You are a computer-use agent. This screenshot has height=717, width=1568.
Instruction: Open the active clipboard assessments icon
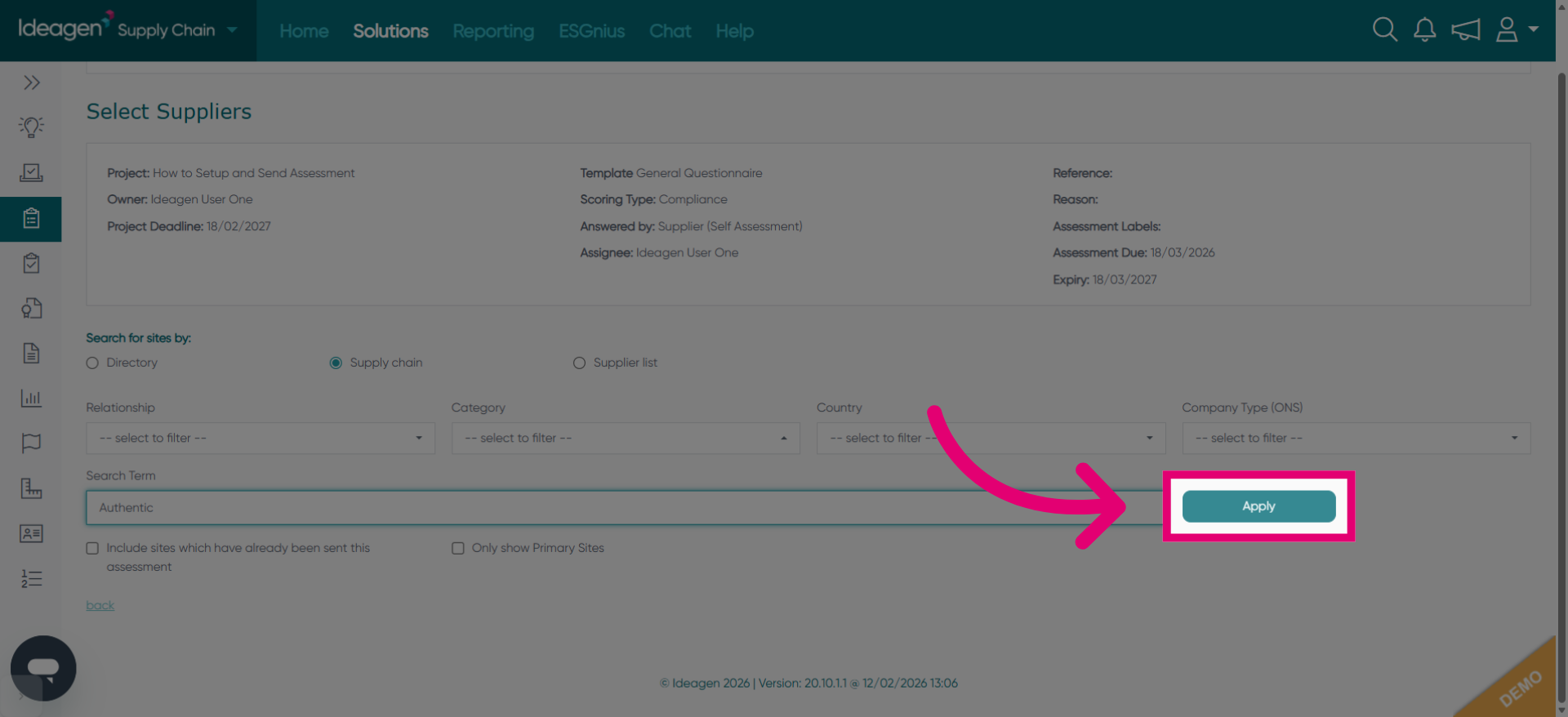(x=31, y=218)
